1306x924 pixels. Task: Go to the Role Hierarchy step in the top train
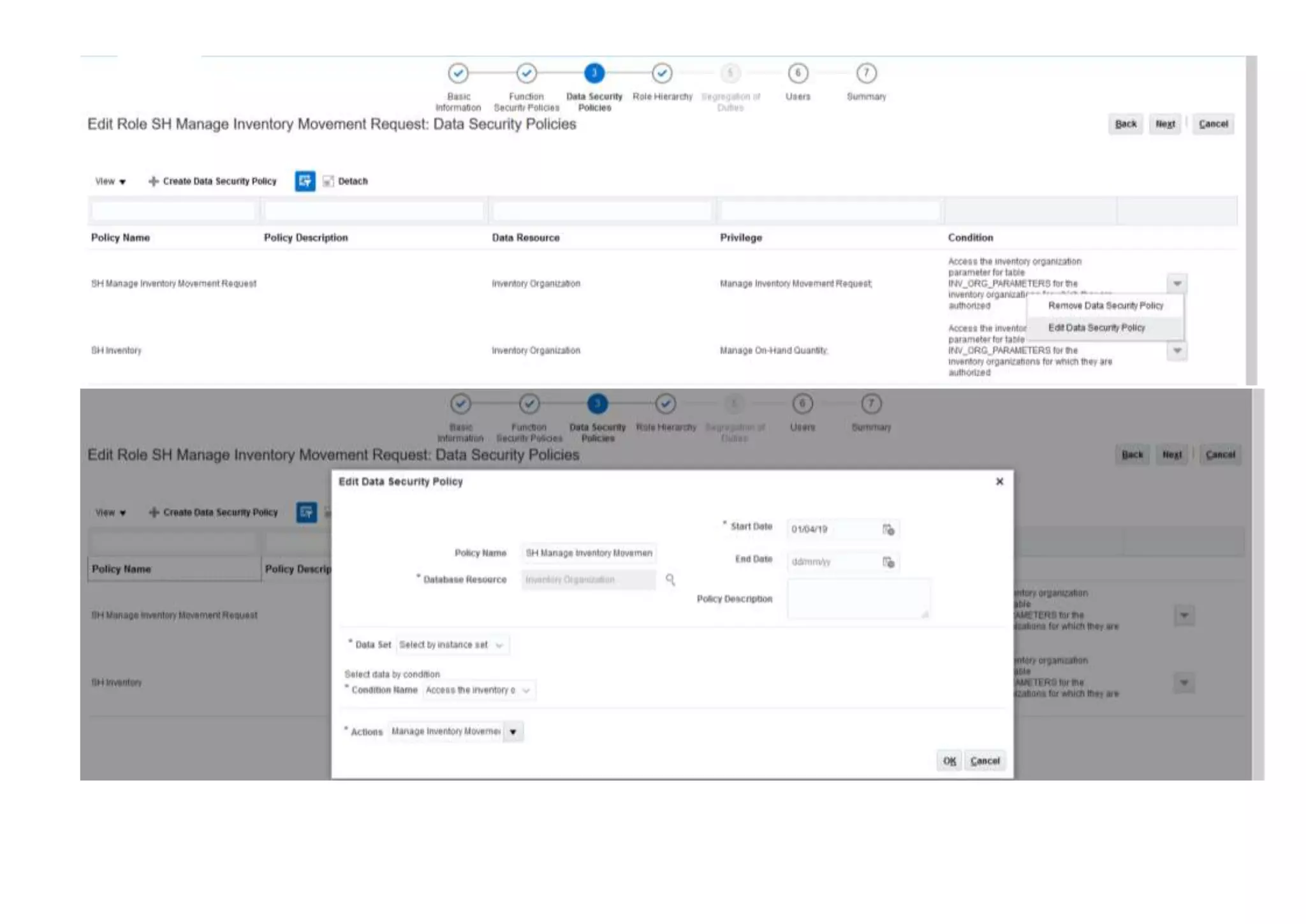pyautogui.click(x=662, y=74)
